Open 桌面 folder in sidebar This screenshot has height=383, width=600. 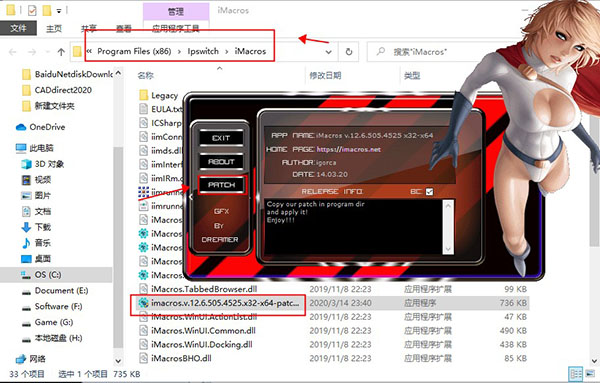(36, 259)
